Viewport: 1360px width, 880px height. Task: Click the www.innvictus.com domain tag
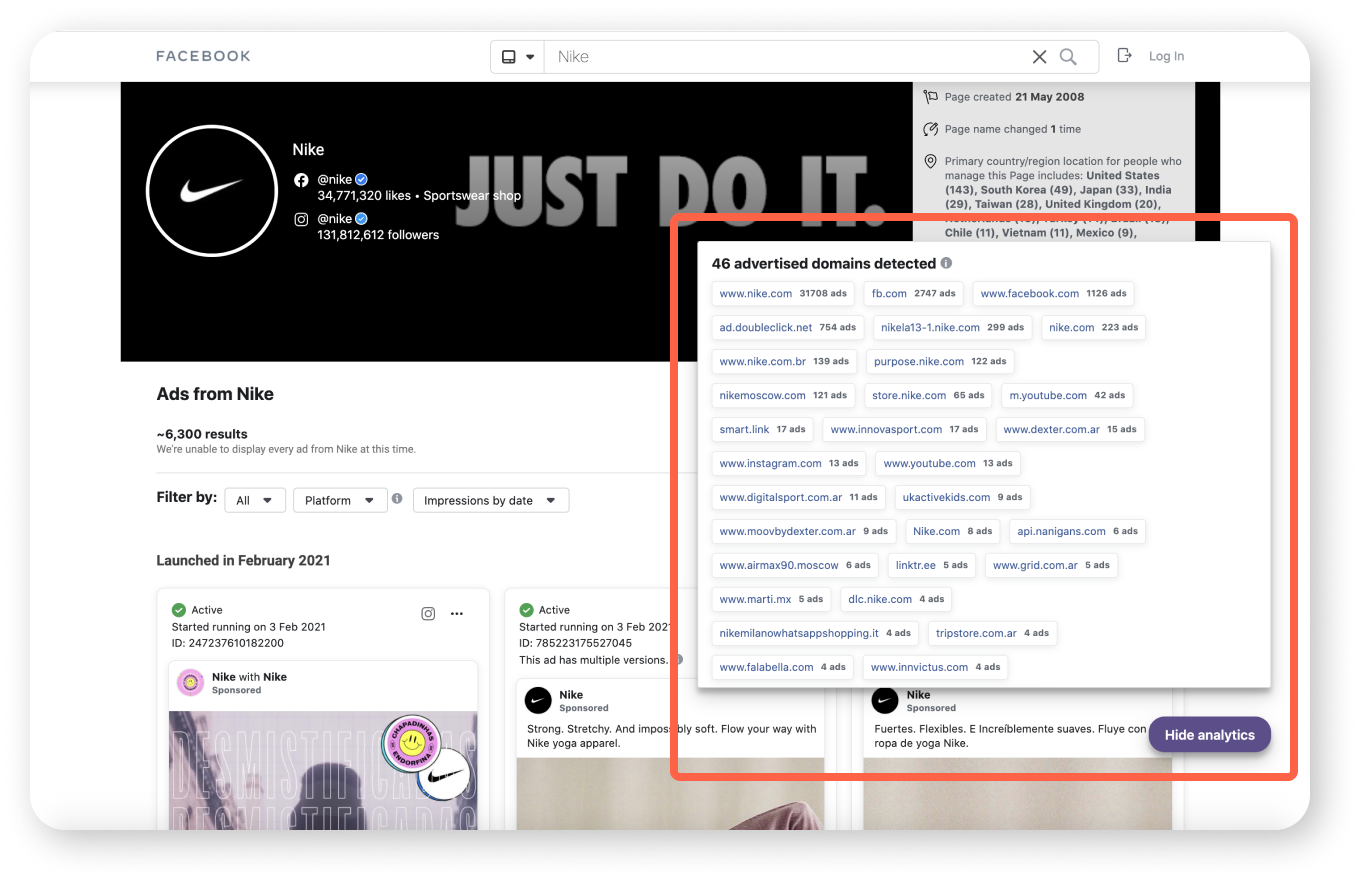click(935, 668)
